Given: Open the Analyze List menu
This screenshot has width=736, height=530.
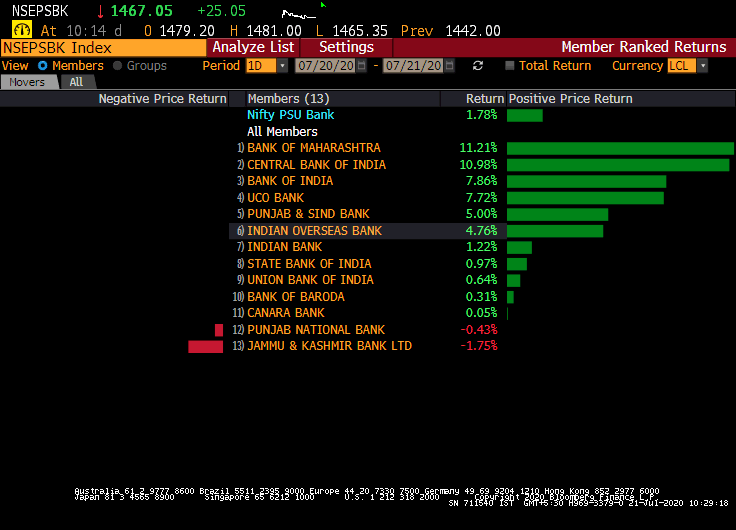Looking at the screenshot, I should (x=253, y=47).
